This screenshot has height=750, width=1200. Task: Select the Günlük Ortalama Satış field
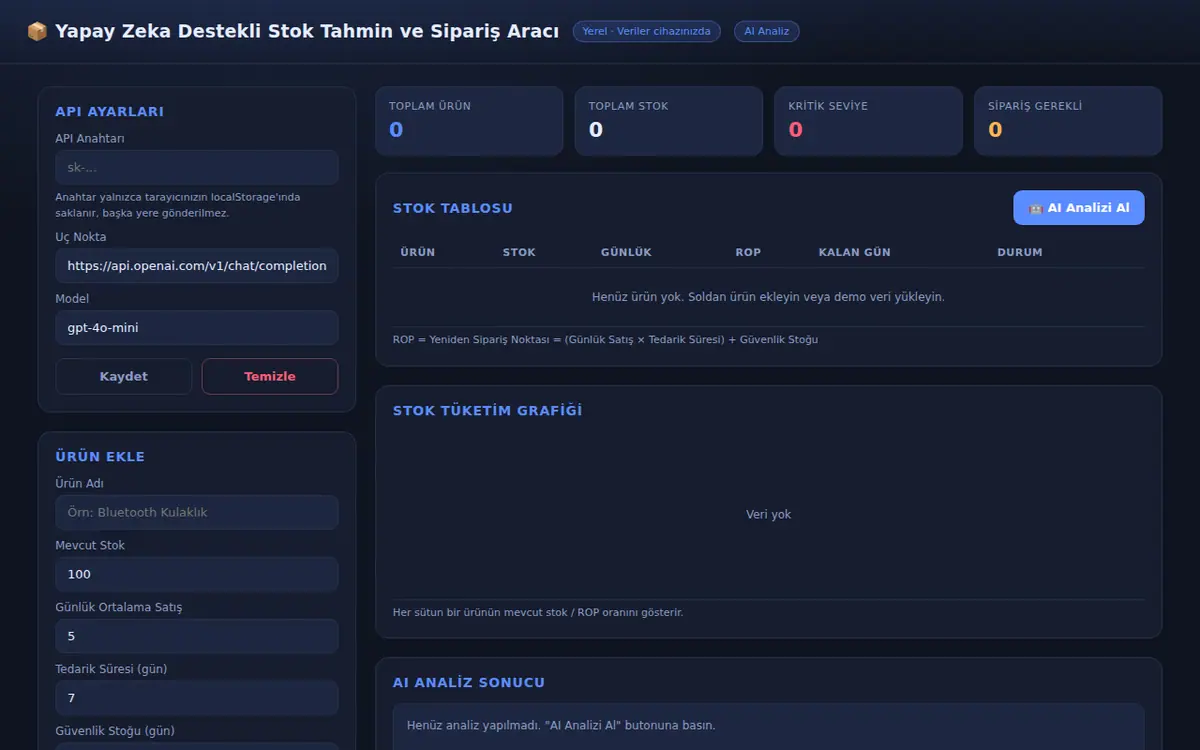tap(197, 636)
